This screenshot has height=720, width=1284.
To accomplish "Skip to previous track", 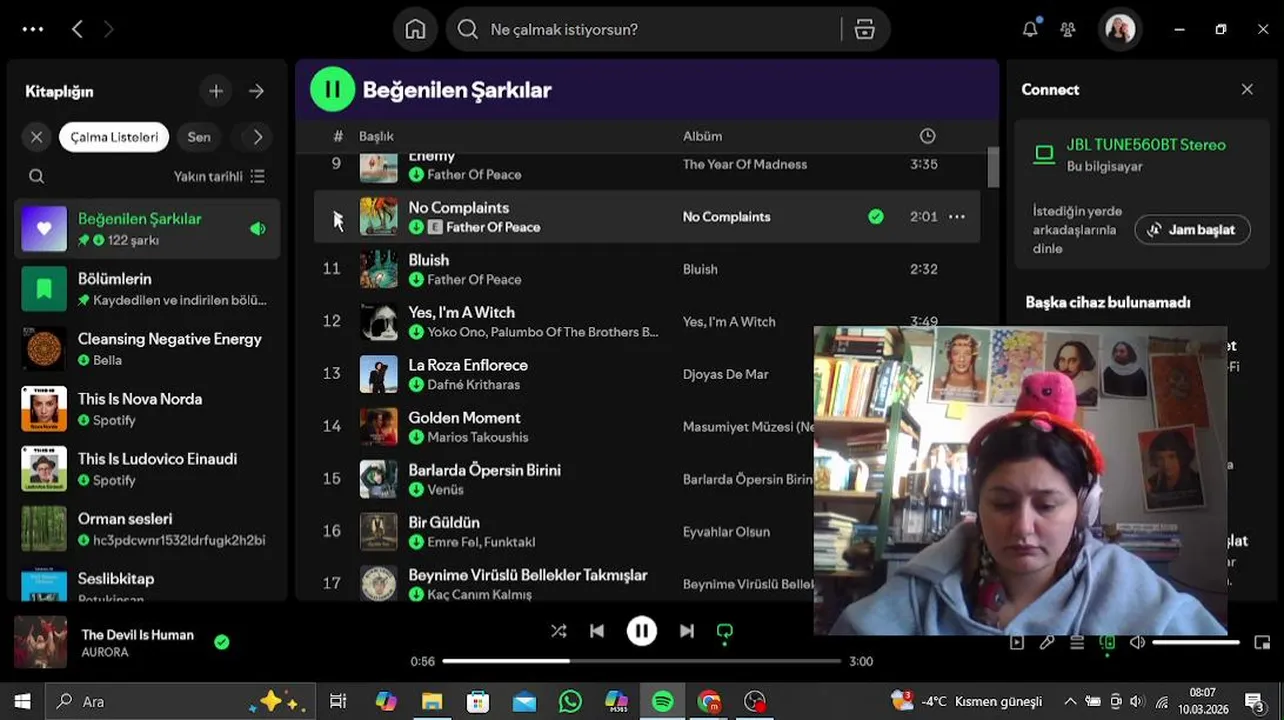I will coord(597,631).
